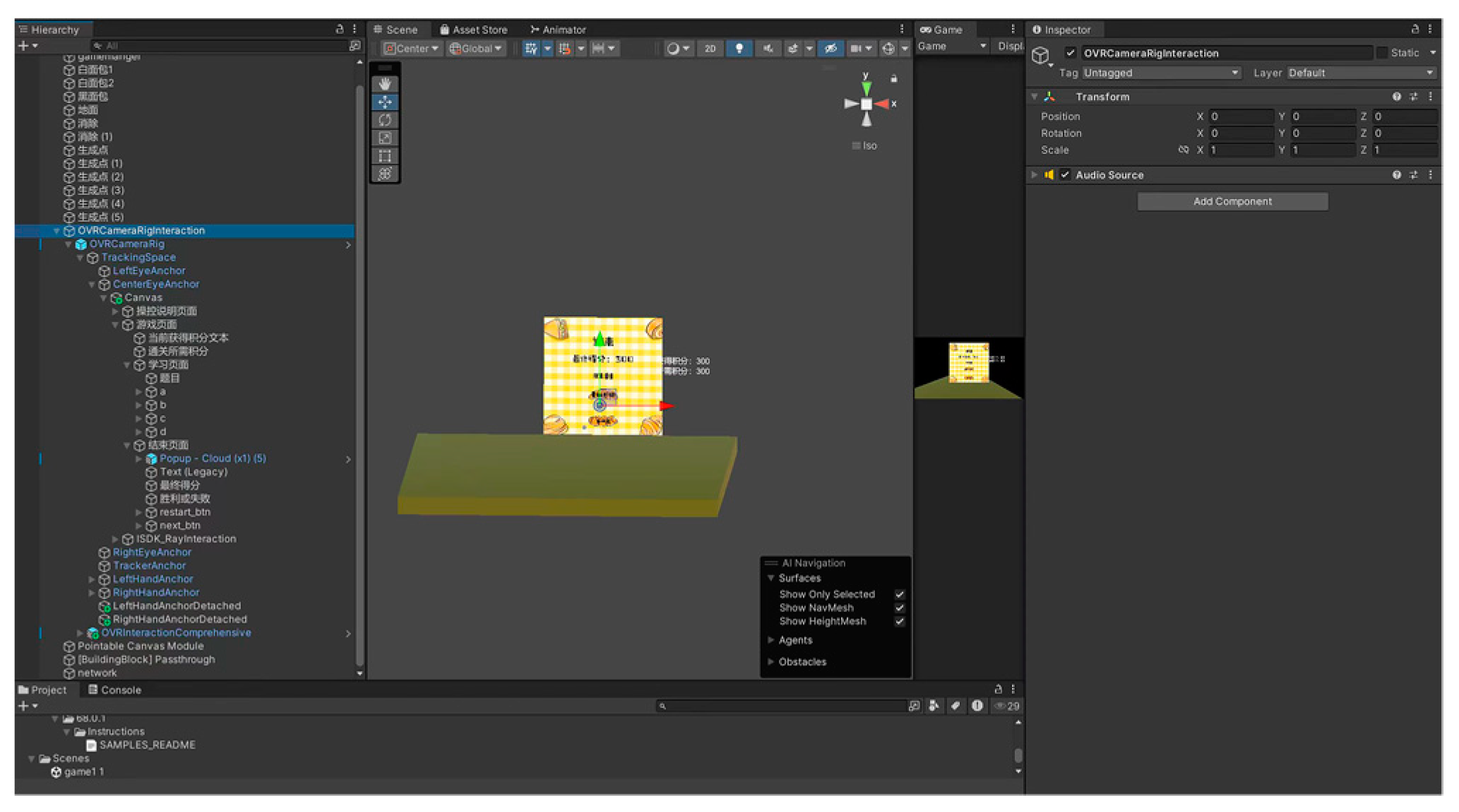The width and height of the screenshot is (1459, 812).
Task: Toggle the Audio Source component checkbox
Action: tap(1065, 175)
